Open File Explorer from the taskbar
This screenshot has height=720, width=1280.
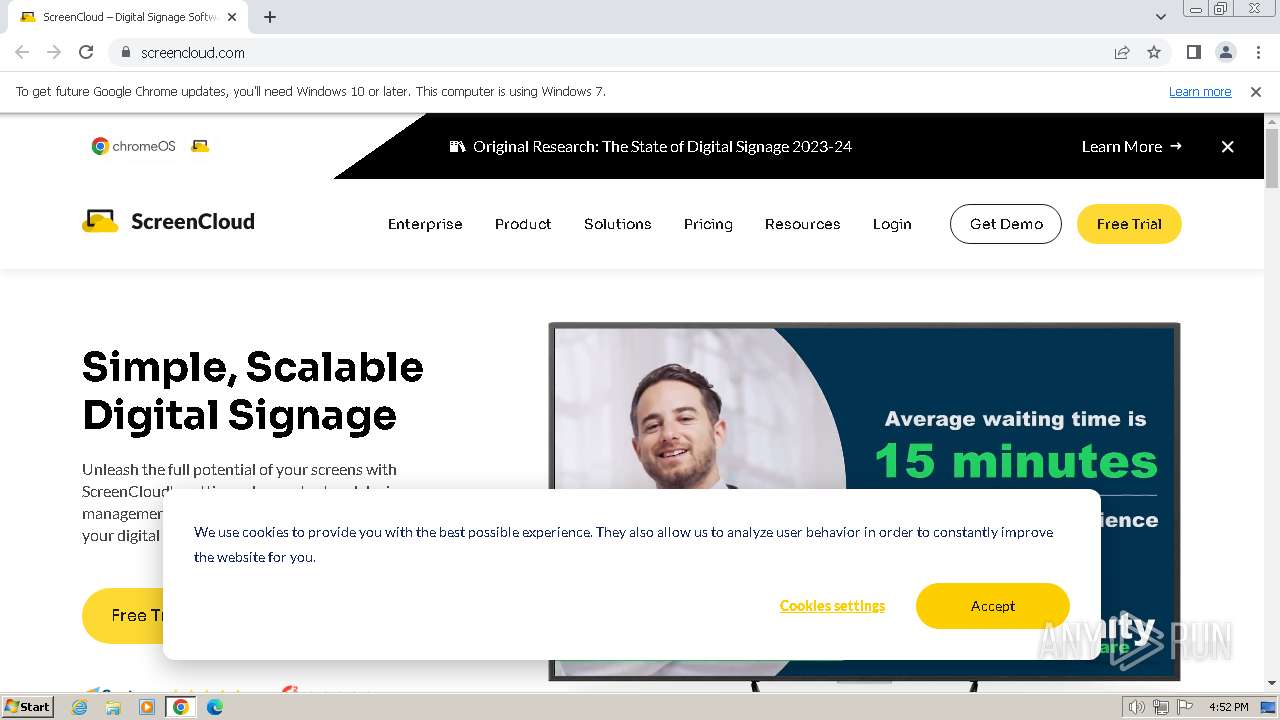tap(113, 707)
